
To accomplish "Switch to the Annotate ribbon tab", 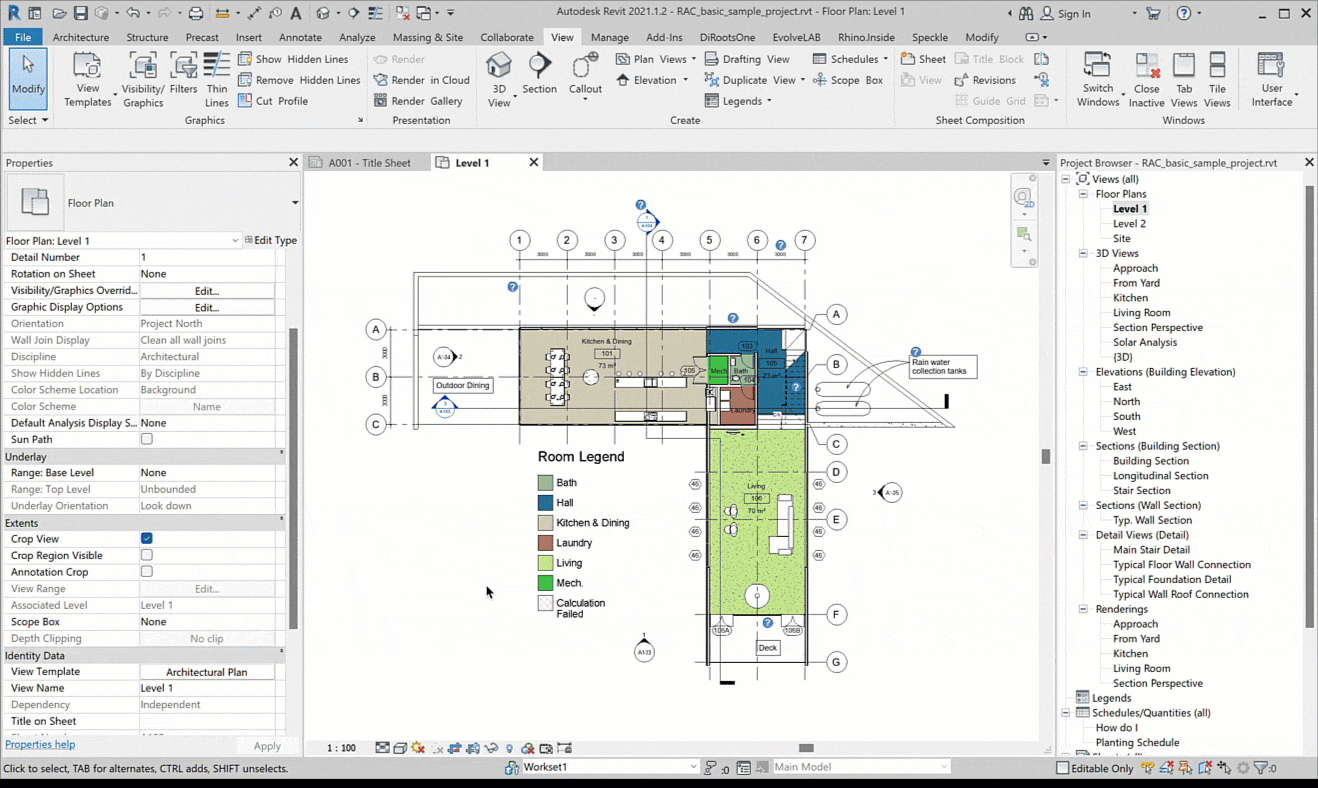I will pos(300,37).
